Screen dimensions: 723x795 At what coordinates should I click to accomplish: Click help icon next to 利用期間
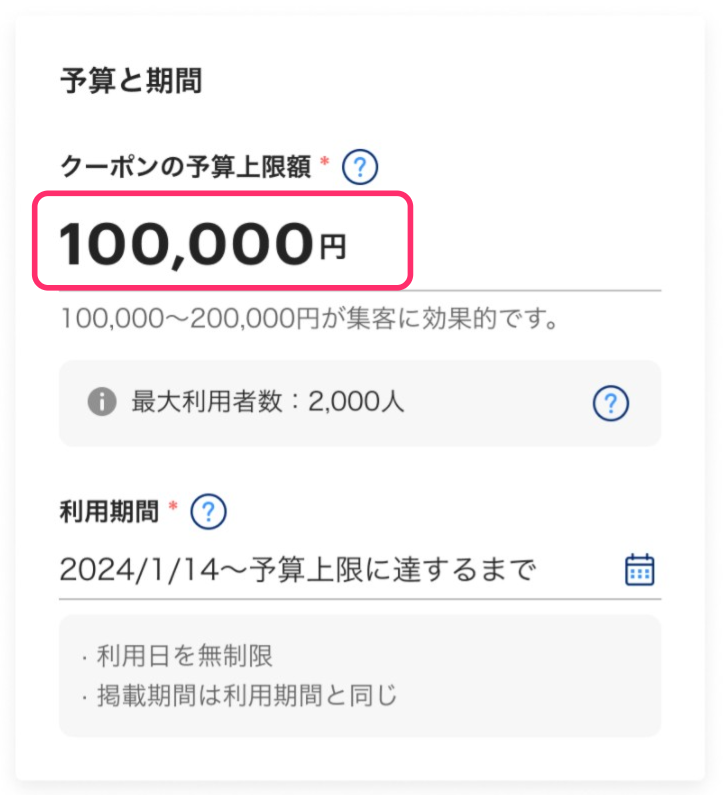[208, 512]
